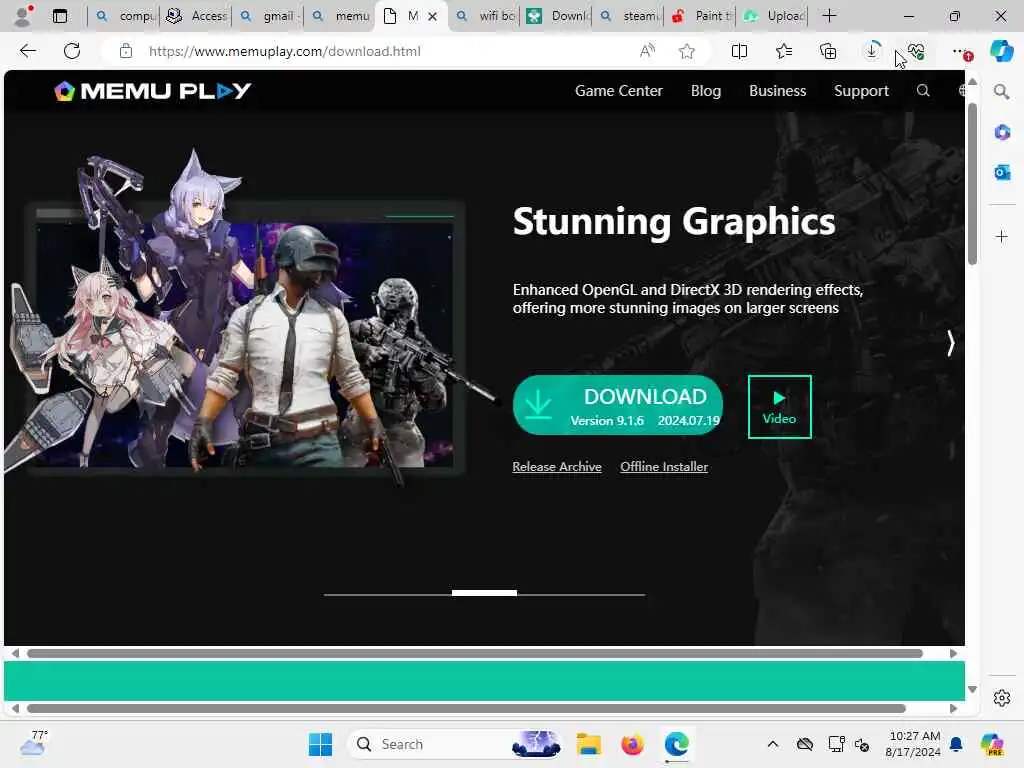Open Copilot preview taskbar icon
The image size is (1024, 768).
tap(991, 744)
